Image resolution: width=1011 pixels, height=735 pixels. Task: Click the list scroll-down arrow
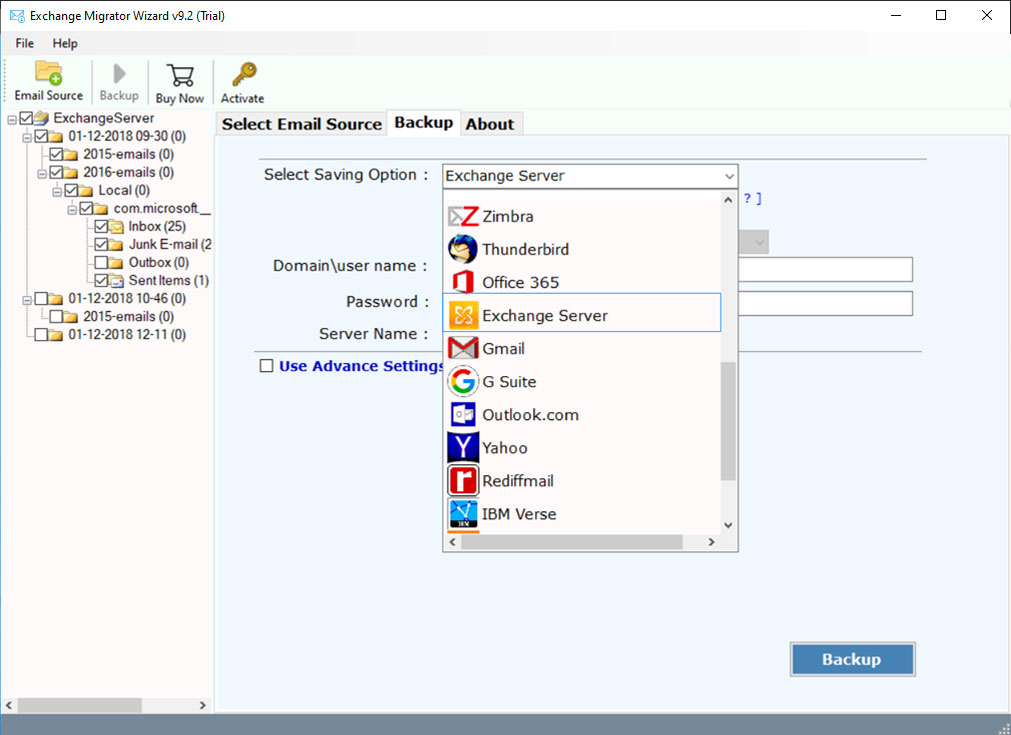(728, 525)
